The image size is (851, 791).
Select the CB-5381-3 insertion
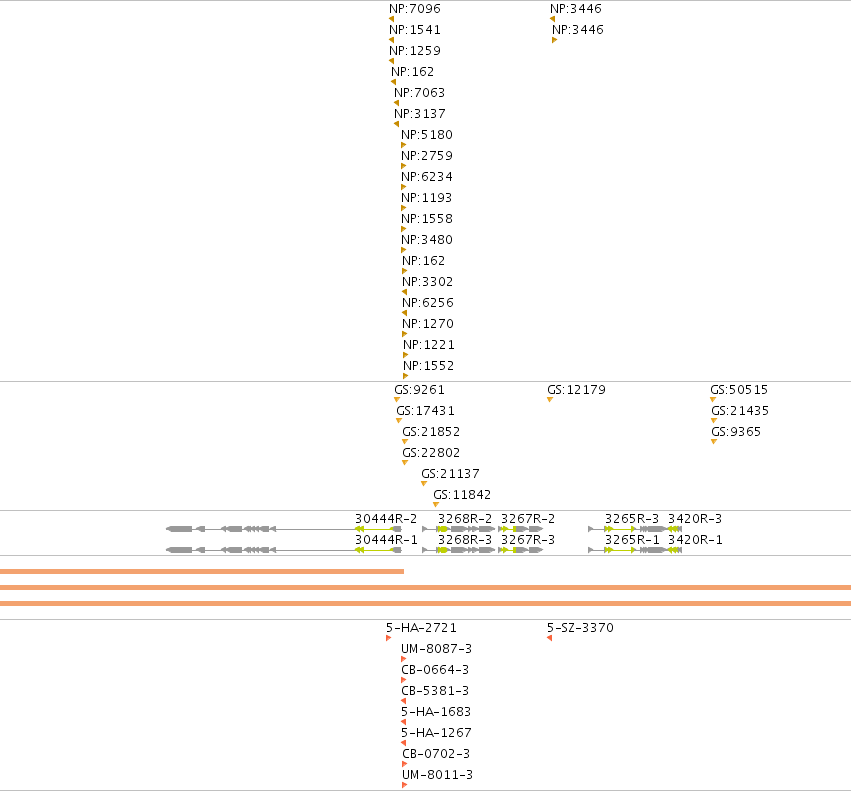coord(435,691)
